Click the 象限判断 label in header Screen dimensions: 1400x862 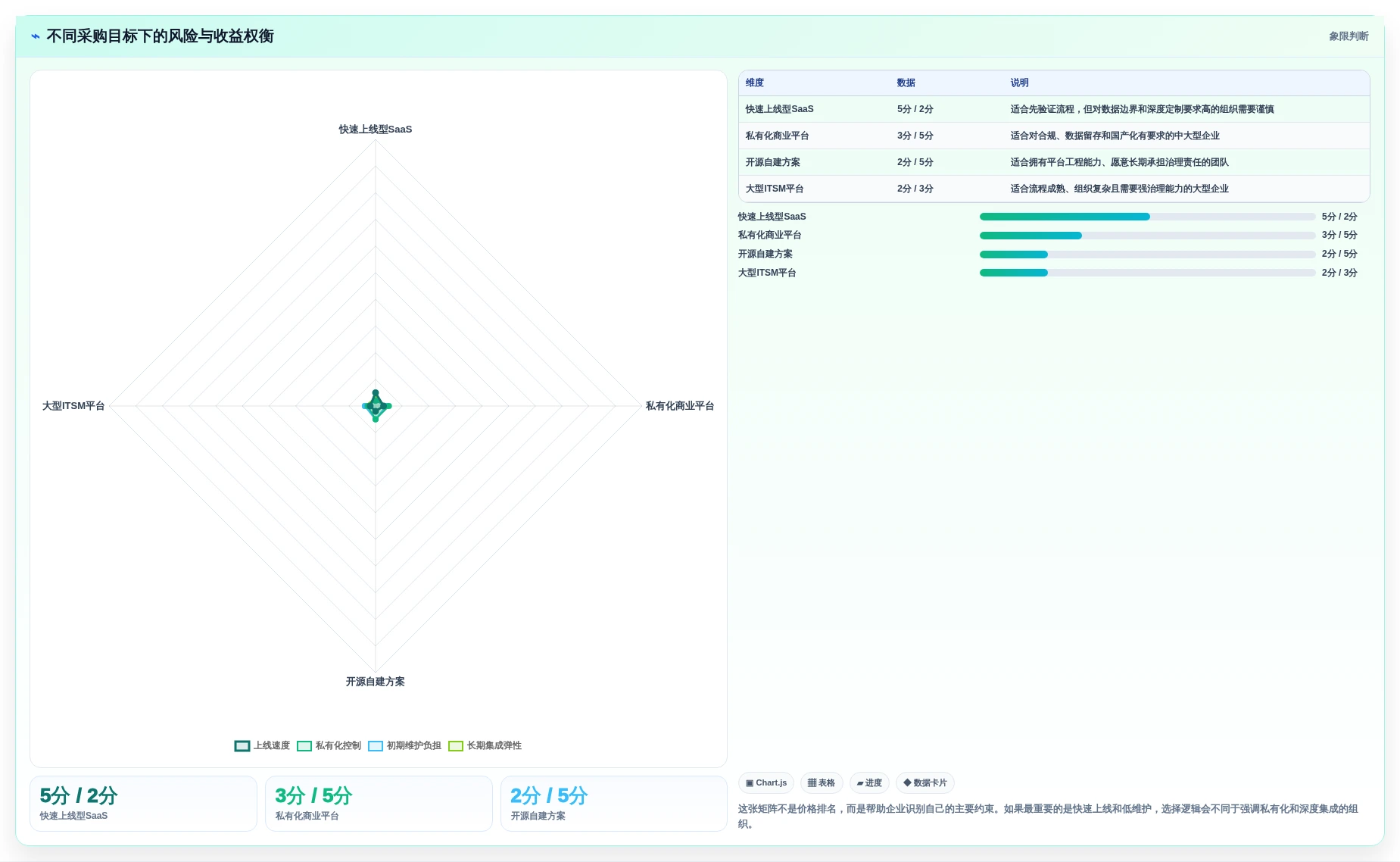point(1349,36)
